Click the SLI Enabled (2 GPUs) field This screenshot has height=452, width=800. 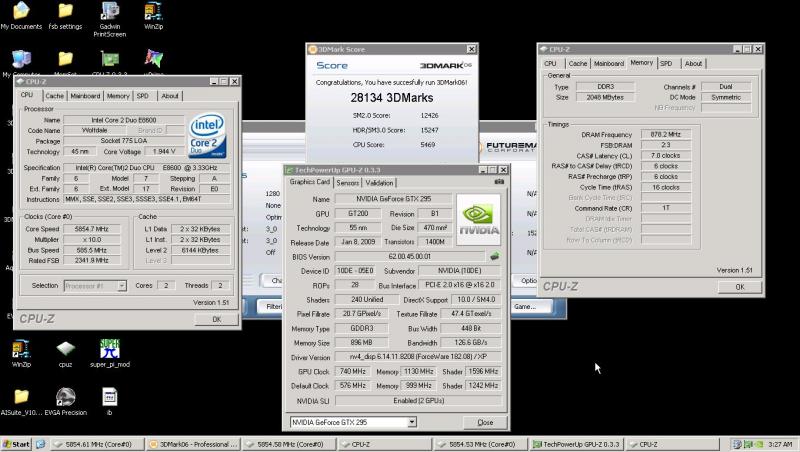[x=418, y=400]
